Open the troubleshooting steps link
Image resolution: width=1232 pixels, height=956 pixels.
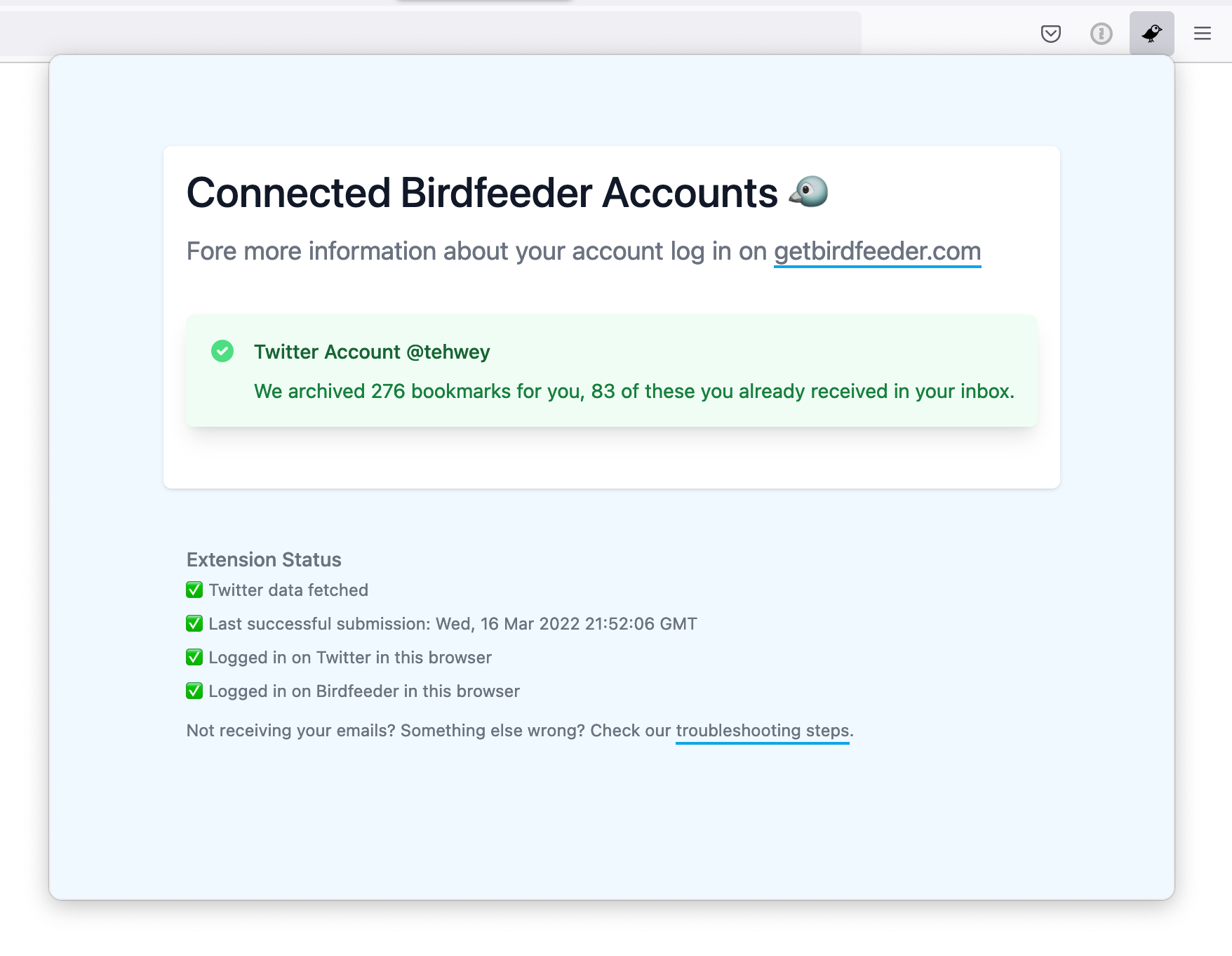coord(762,731)
